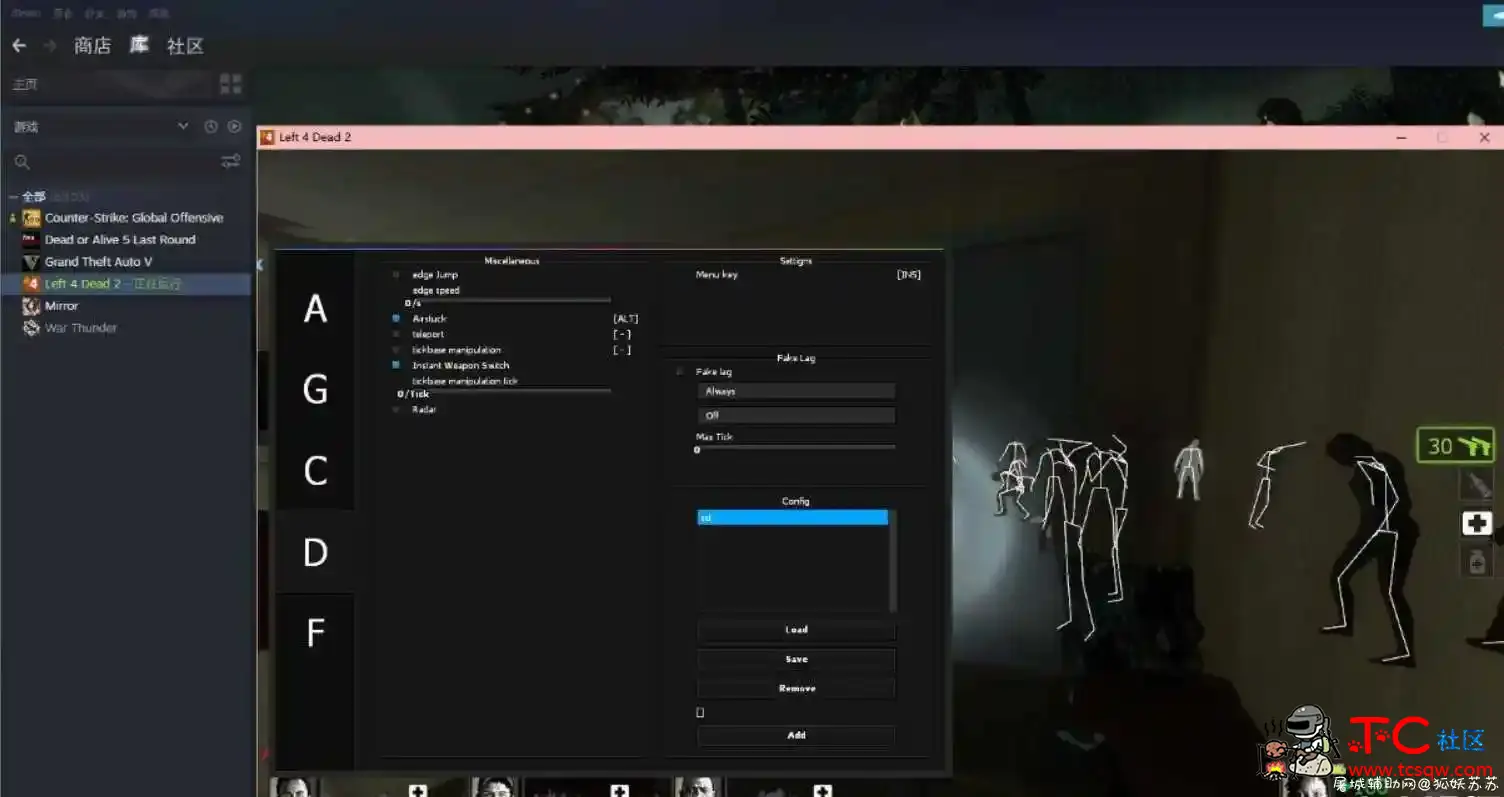Click the Mirror game icon
1504x797 pixels.
[31, 306]
